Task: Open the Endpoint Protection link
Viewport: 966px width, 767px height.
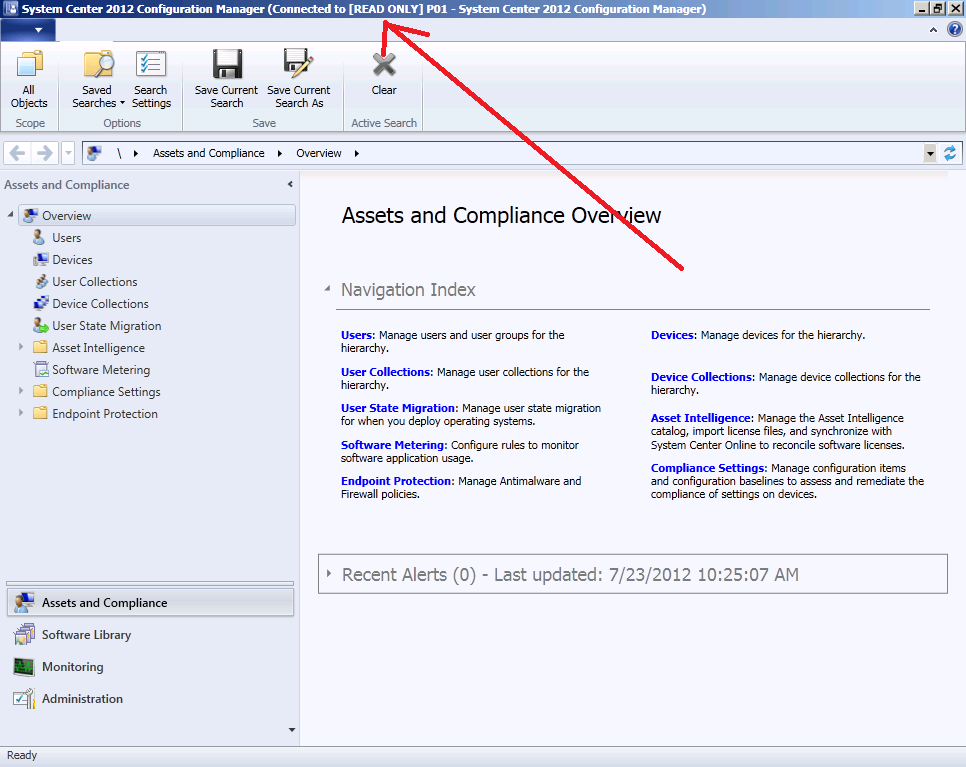Action: tap(396, 481)
